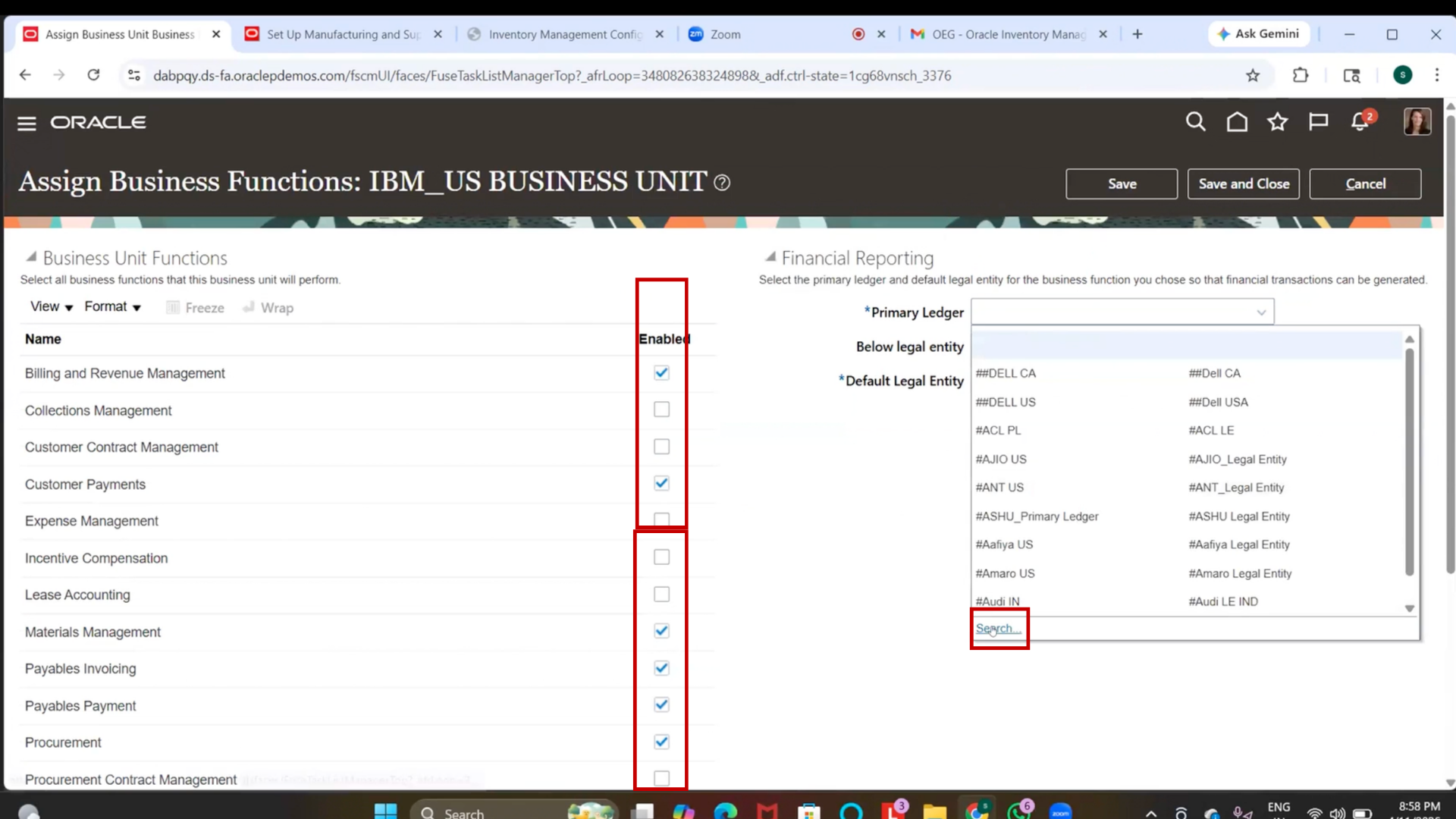Uncheck Billing and Revenue Management enabled
Viewport: 1456px width, 819px height.
[661, 373]
